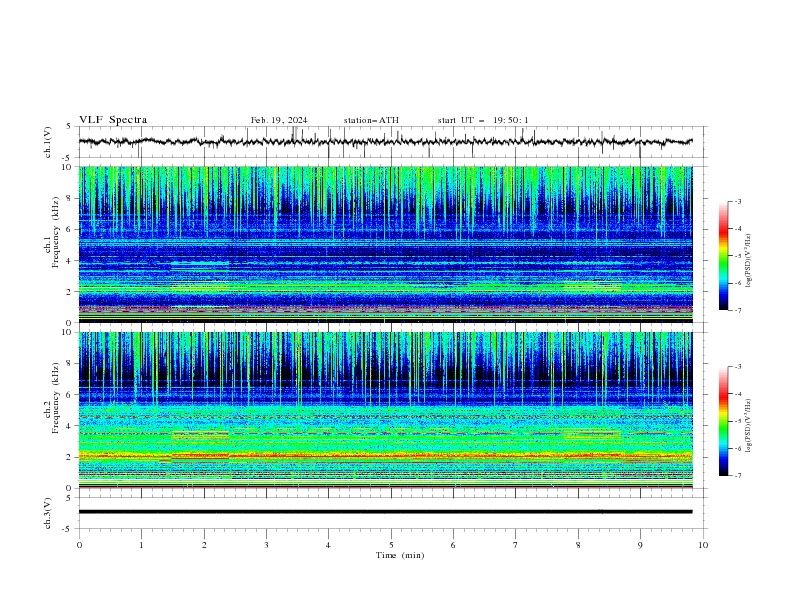Click the "4" tick on the time axis
The image size is (792, 612).
pyautogui.click(x=328, y=545)
